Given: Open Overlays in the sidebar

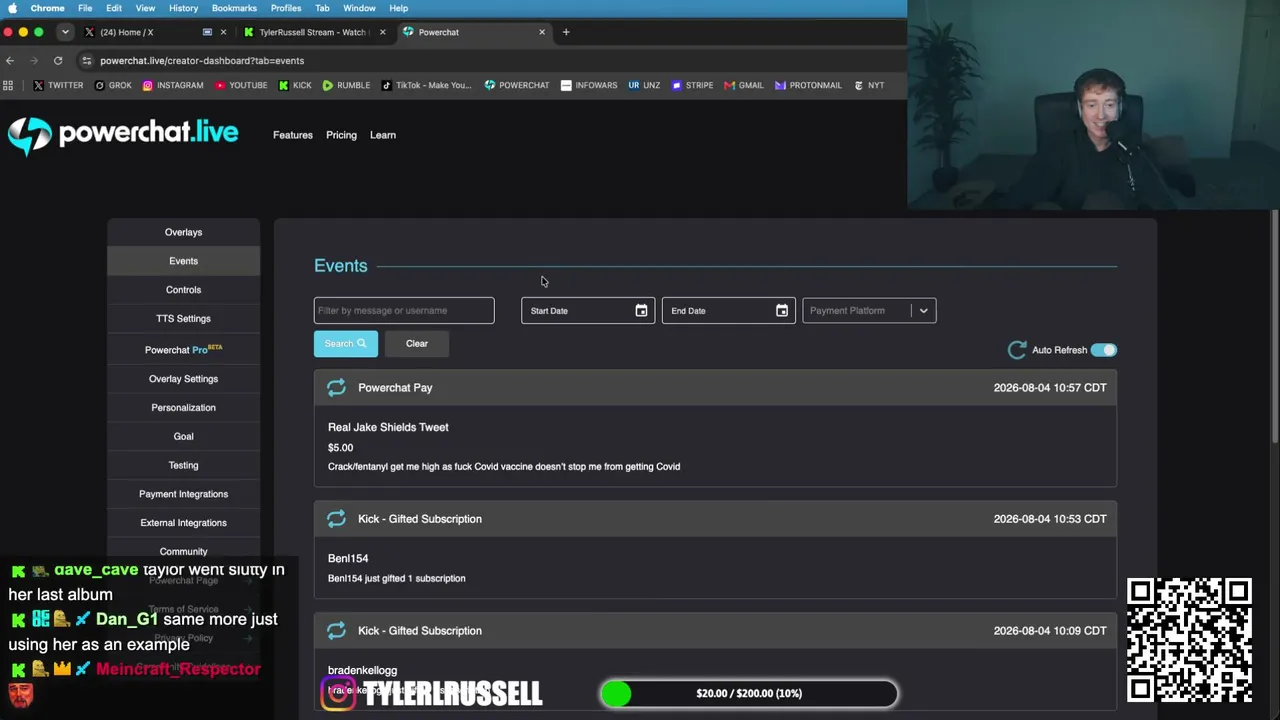Looking at the screenshot, I should (x=183, y=232).
